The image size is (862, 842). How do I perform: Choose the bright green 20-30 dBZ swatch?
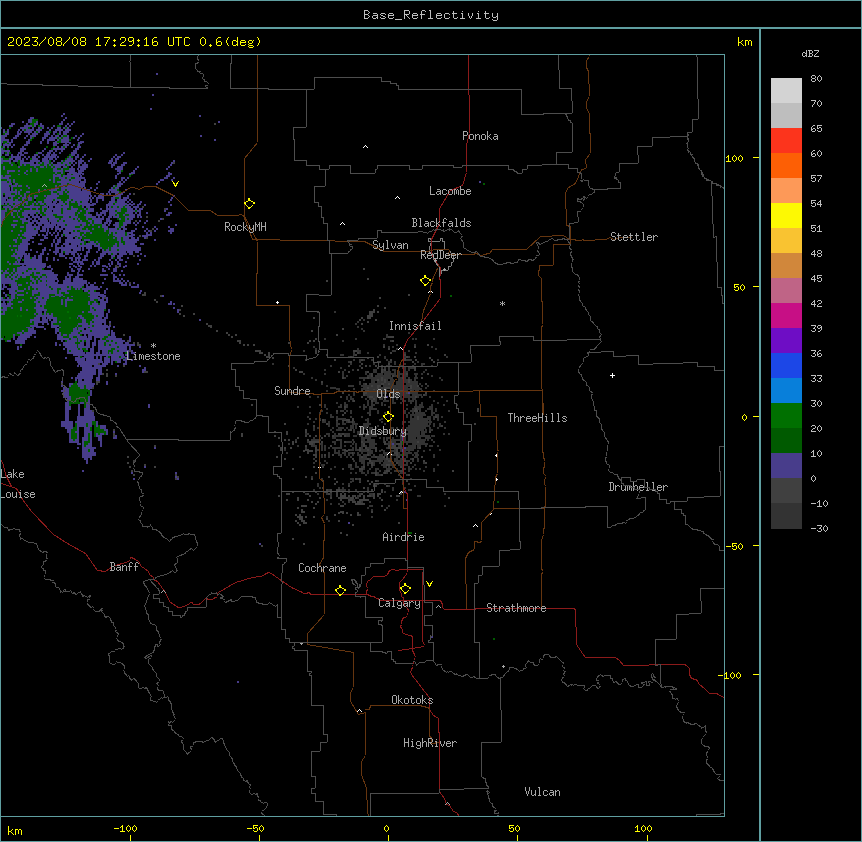coord(786,416)
